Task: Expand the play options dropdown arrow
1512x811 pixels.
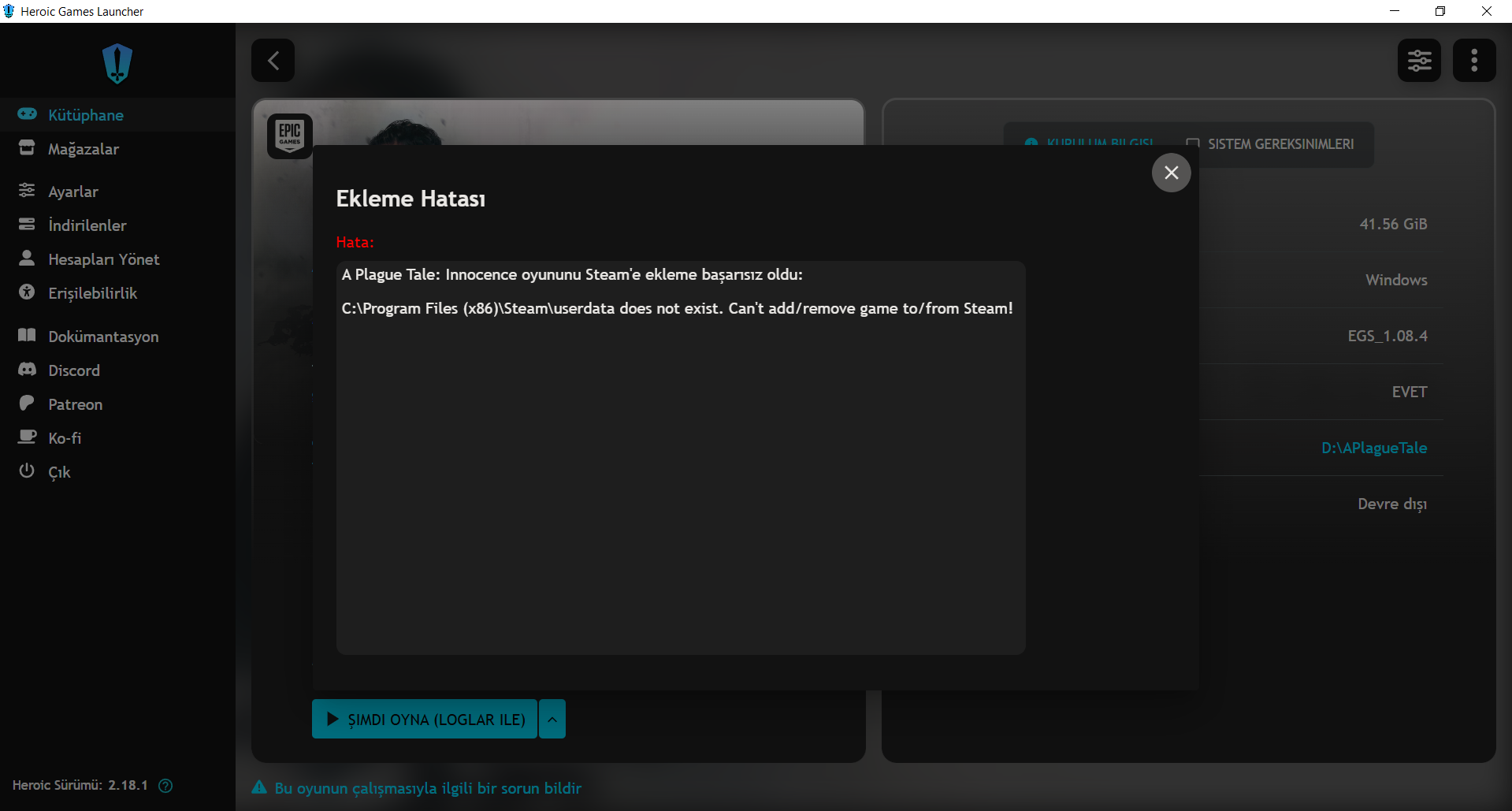Action: (x=552, y=719)
